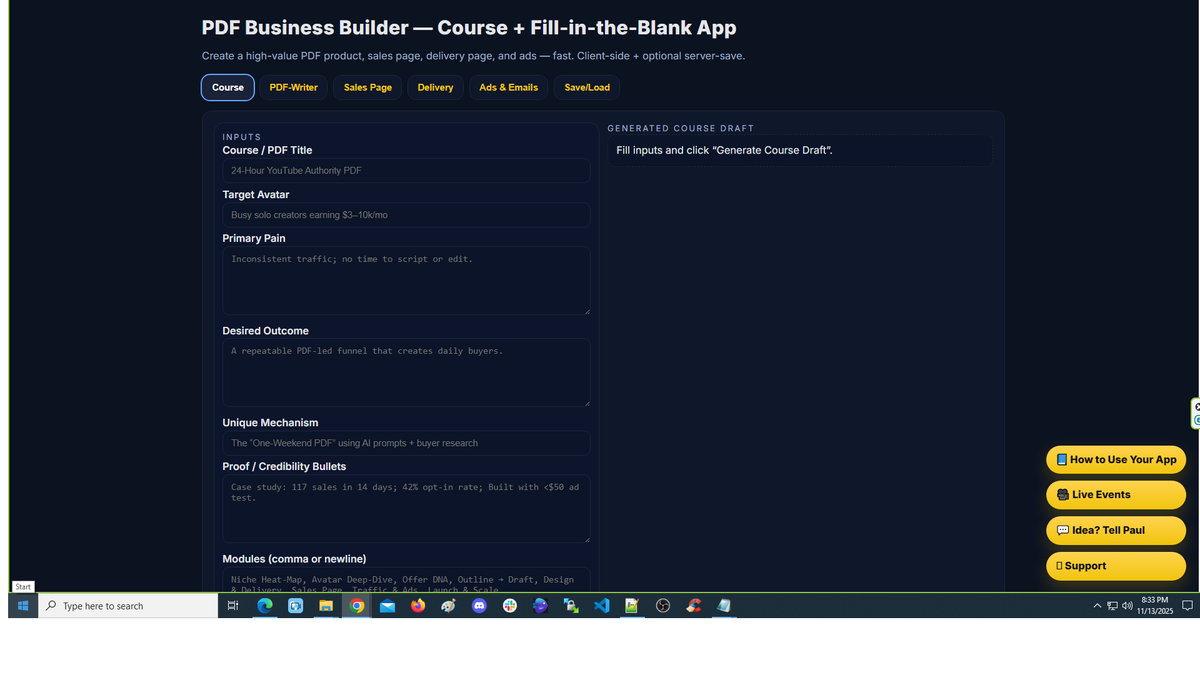This screenshot has height=675, width=1200.
Task: Switch to the PDF-Writer tab
Action: (293, 87)
